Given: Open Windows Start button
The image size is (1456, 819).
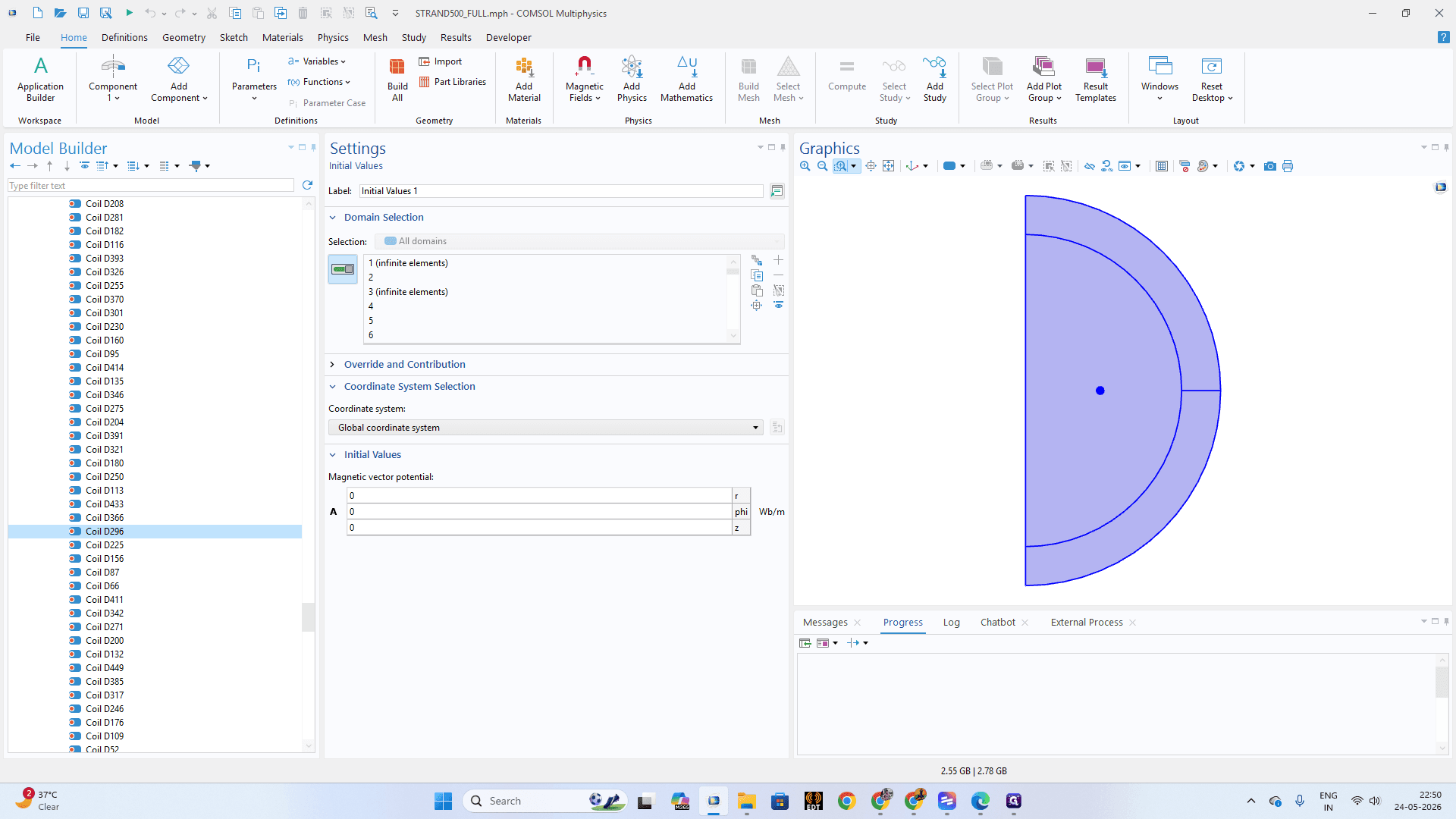Looking at the screenshot, I should tap(443, 801).
